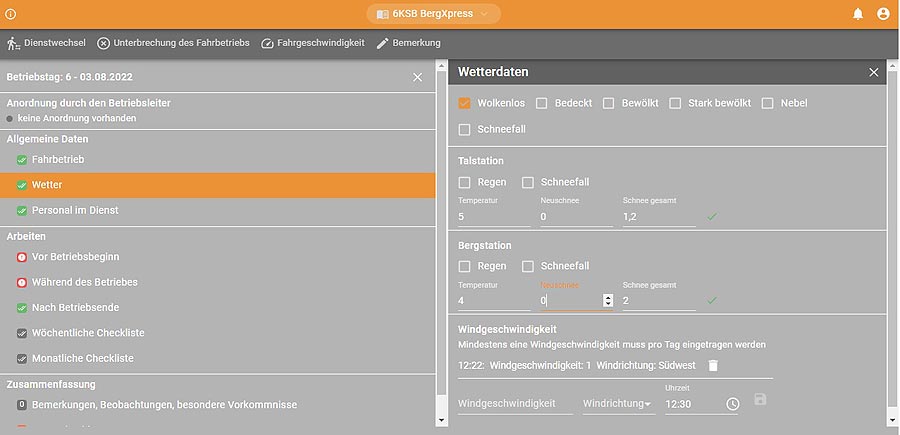
Task: Click the notification bell icon
Action: click(858, 14)
